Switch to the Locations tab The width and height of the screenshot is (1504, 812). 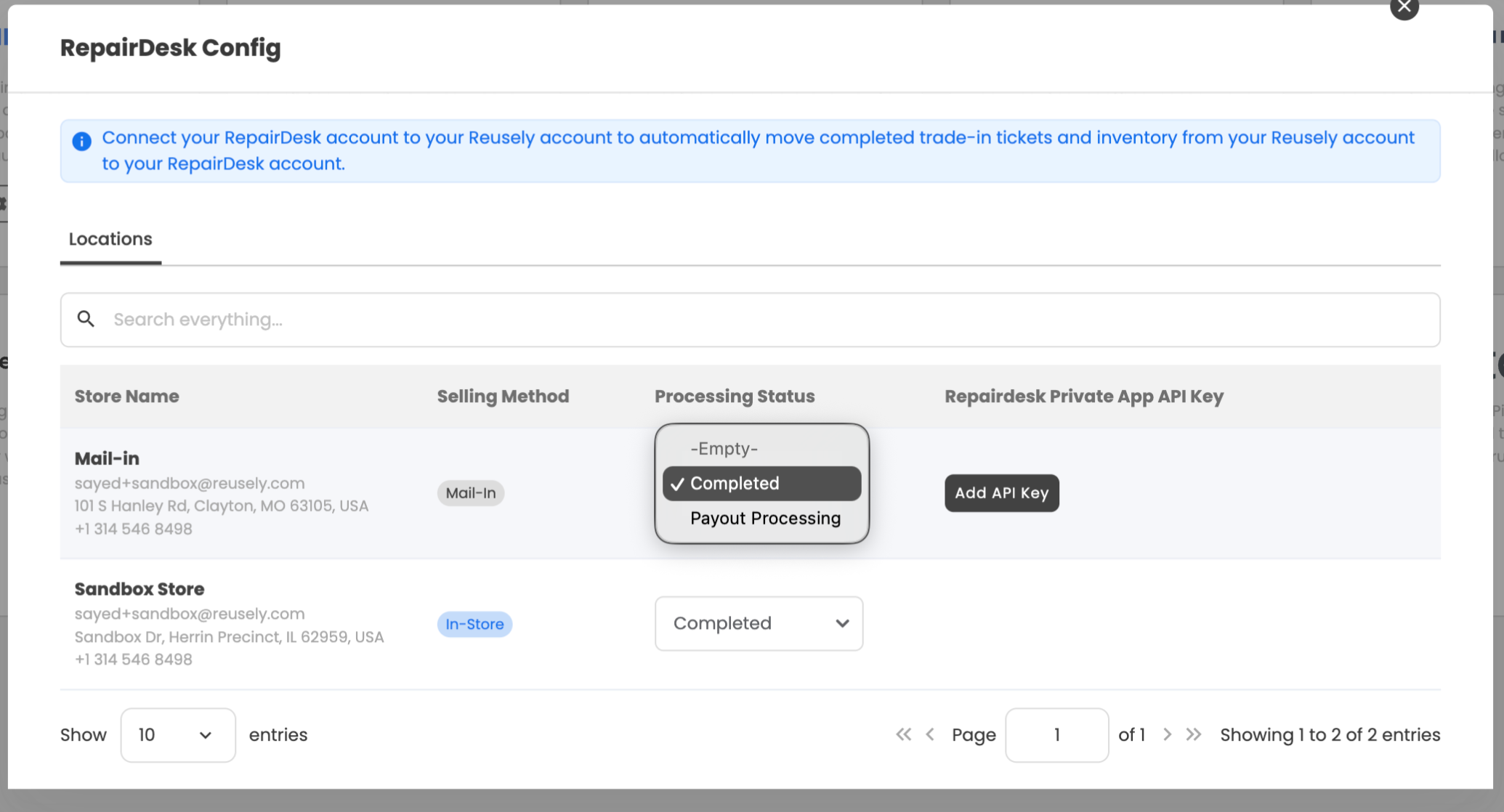[110, 239]
